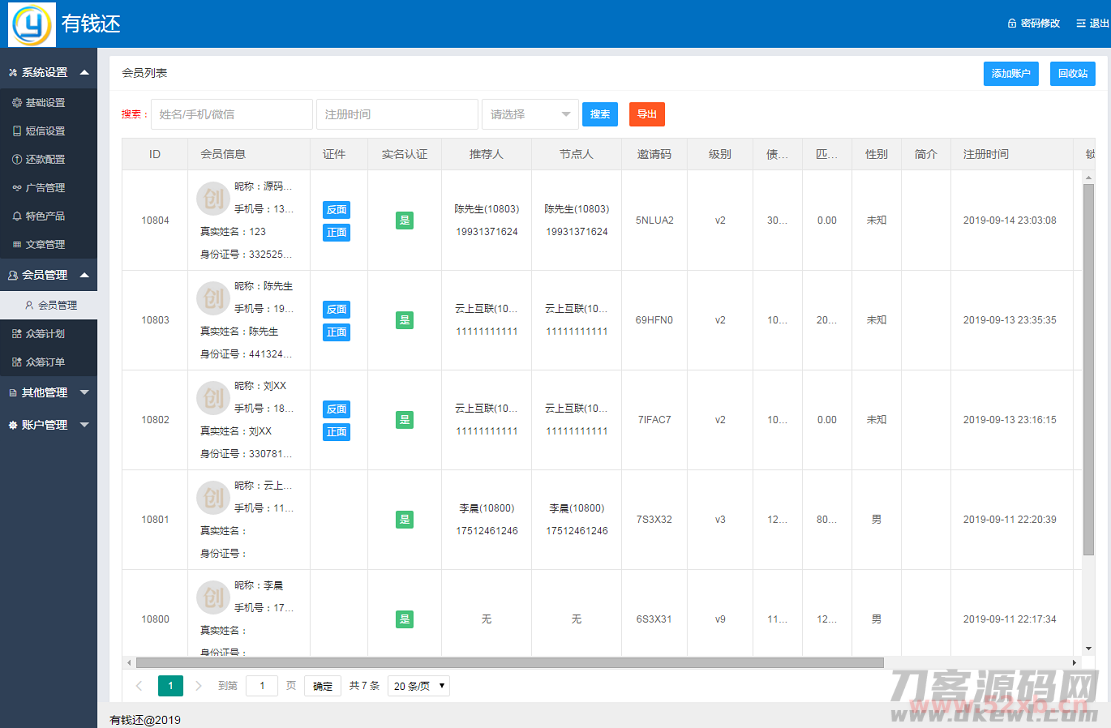The width and height of the screenshot is (1111, 728).
Task: Open 基础设置 in the sidebar
Action: tap(45, 103)
